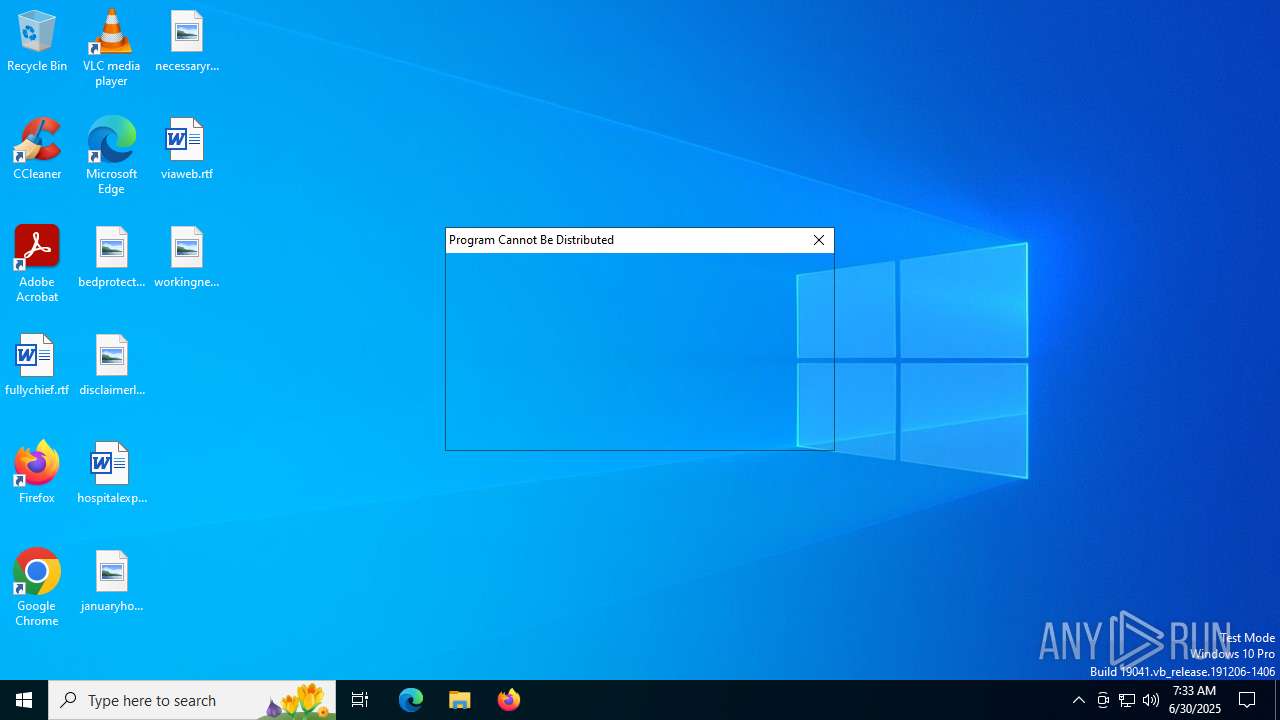Image resolution: width=1280 pixels, height=720 pixels.
Task: Click the 'Program Cannot Be Distributed' title text
Action: [531, 240]
